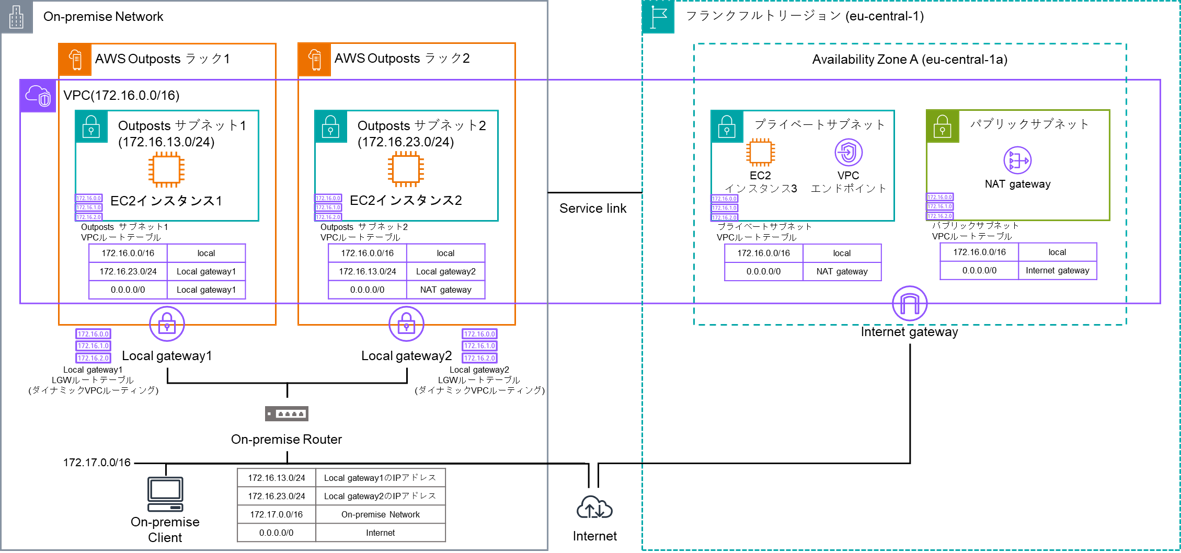Click the On-premise Router icon

click(287, 414)
